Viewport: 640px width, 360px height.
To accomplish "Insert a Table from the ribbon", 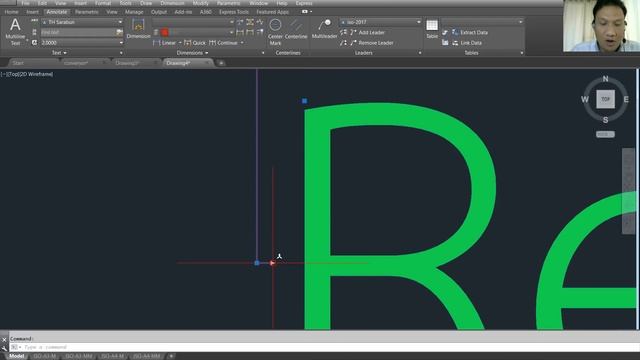I will [x=432, y=29].
